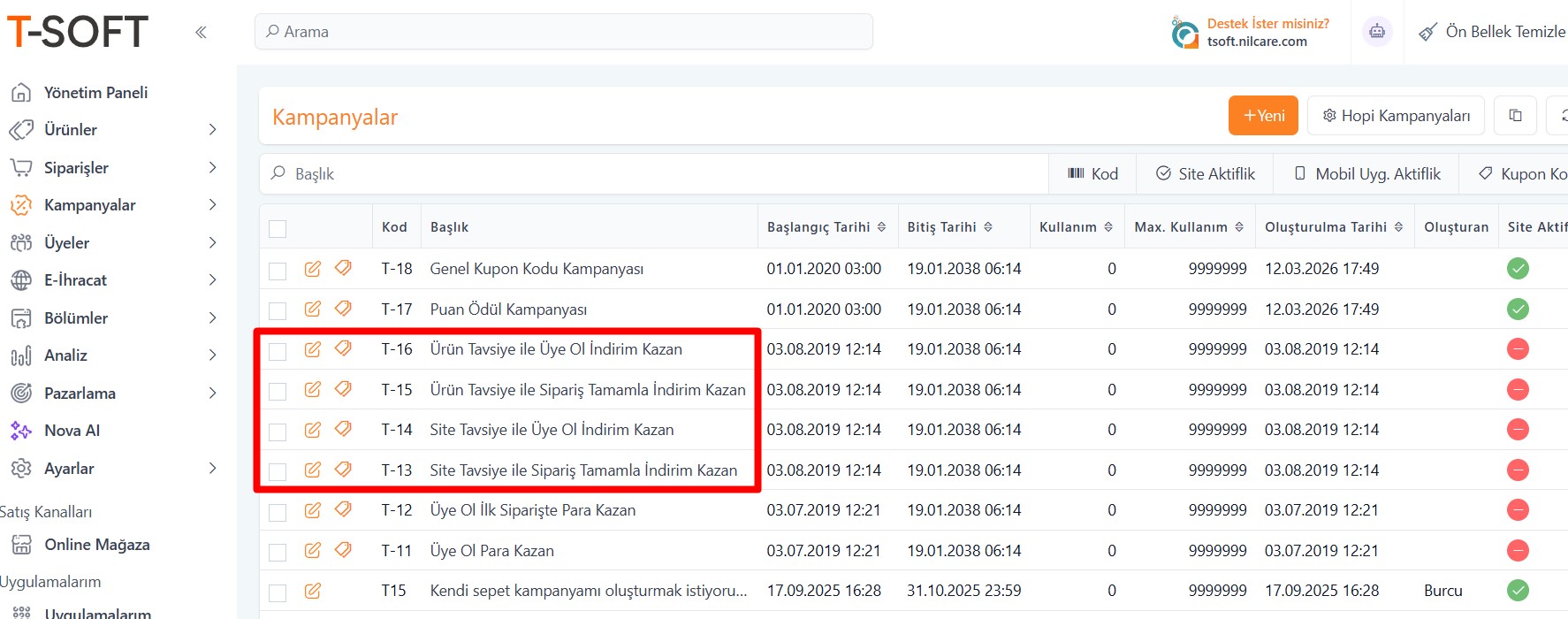Toggle the red site status for T-16
Viewport: 1568px width, 619px height.
point(1518,349)
